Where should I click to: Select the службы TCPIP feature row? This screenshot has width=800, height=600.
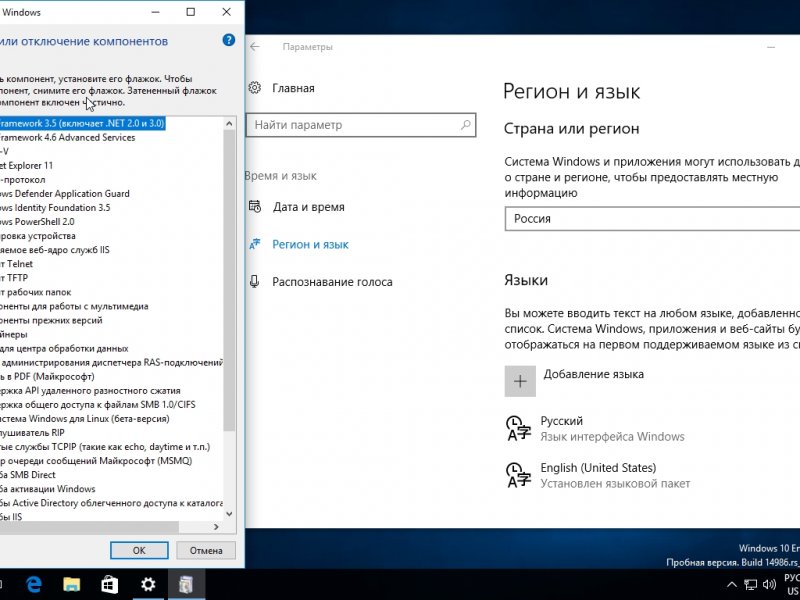point(105,447)
